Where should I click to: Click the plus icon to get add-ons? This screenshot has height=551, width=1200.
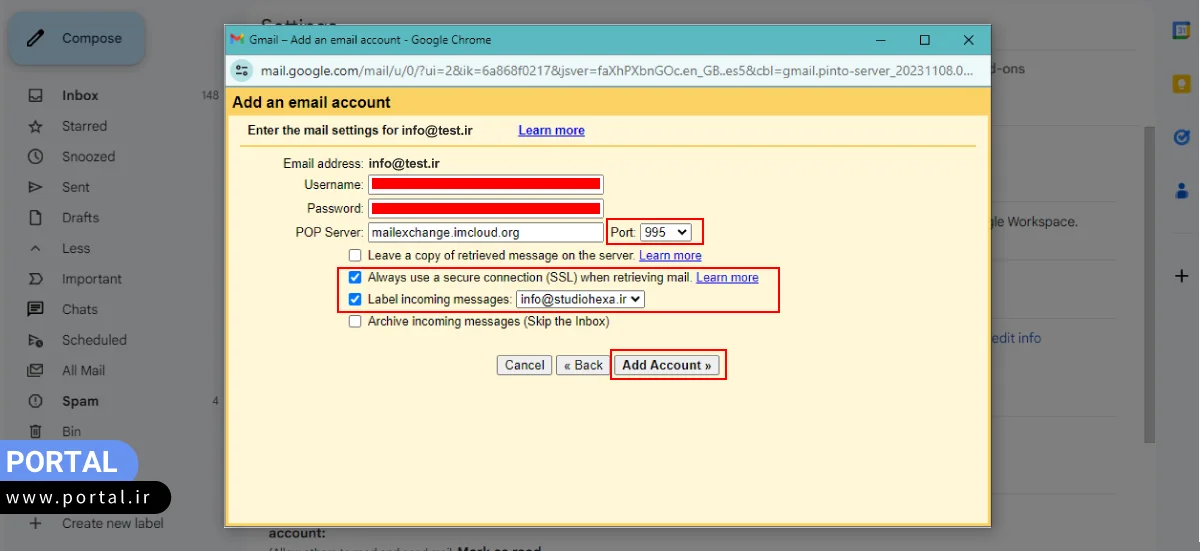point(1181,275)
